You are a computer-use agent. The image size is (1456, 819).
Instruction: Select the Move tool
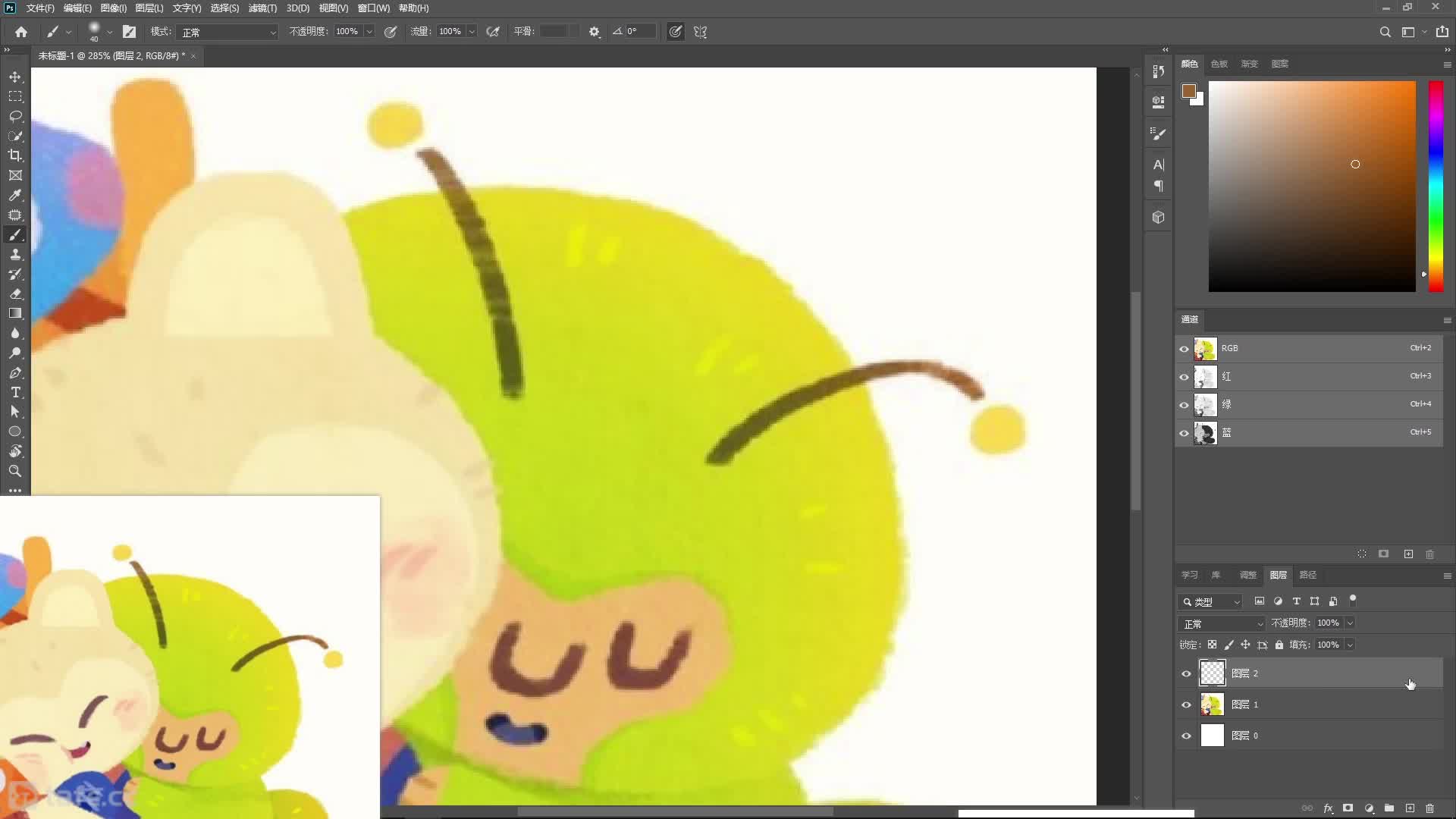tap(15, 77)
